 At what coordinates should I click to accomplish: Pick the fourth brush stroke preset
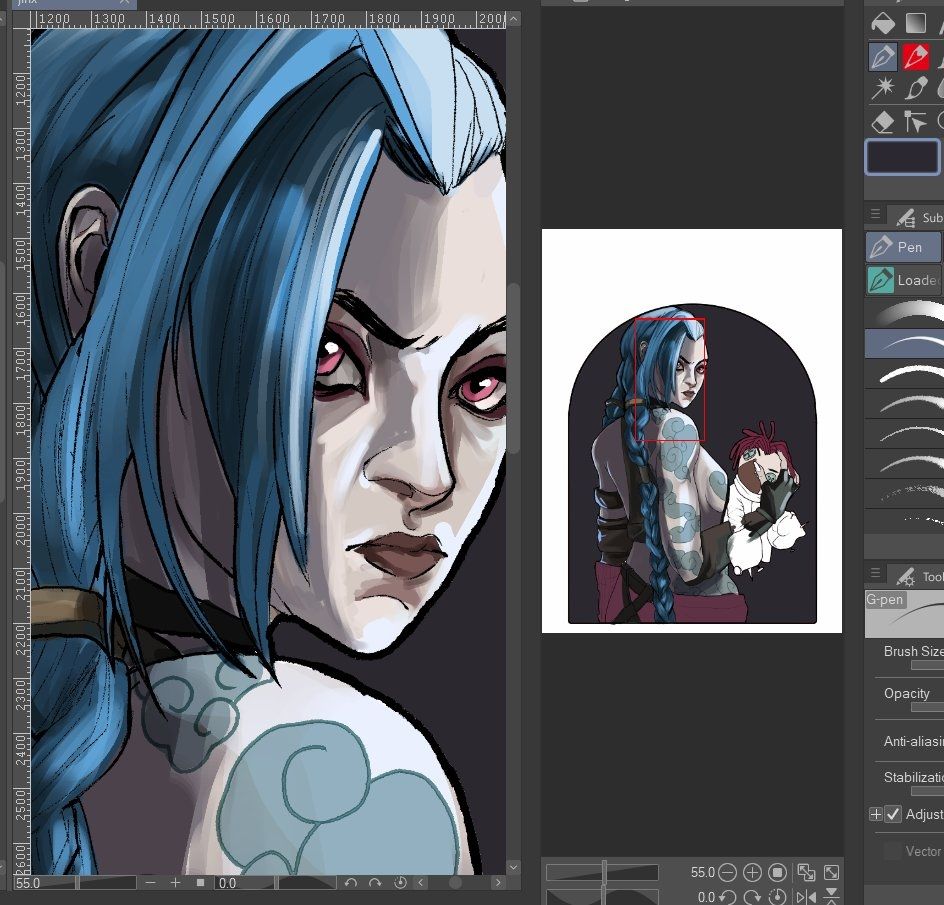(x=904, y=404)
